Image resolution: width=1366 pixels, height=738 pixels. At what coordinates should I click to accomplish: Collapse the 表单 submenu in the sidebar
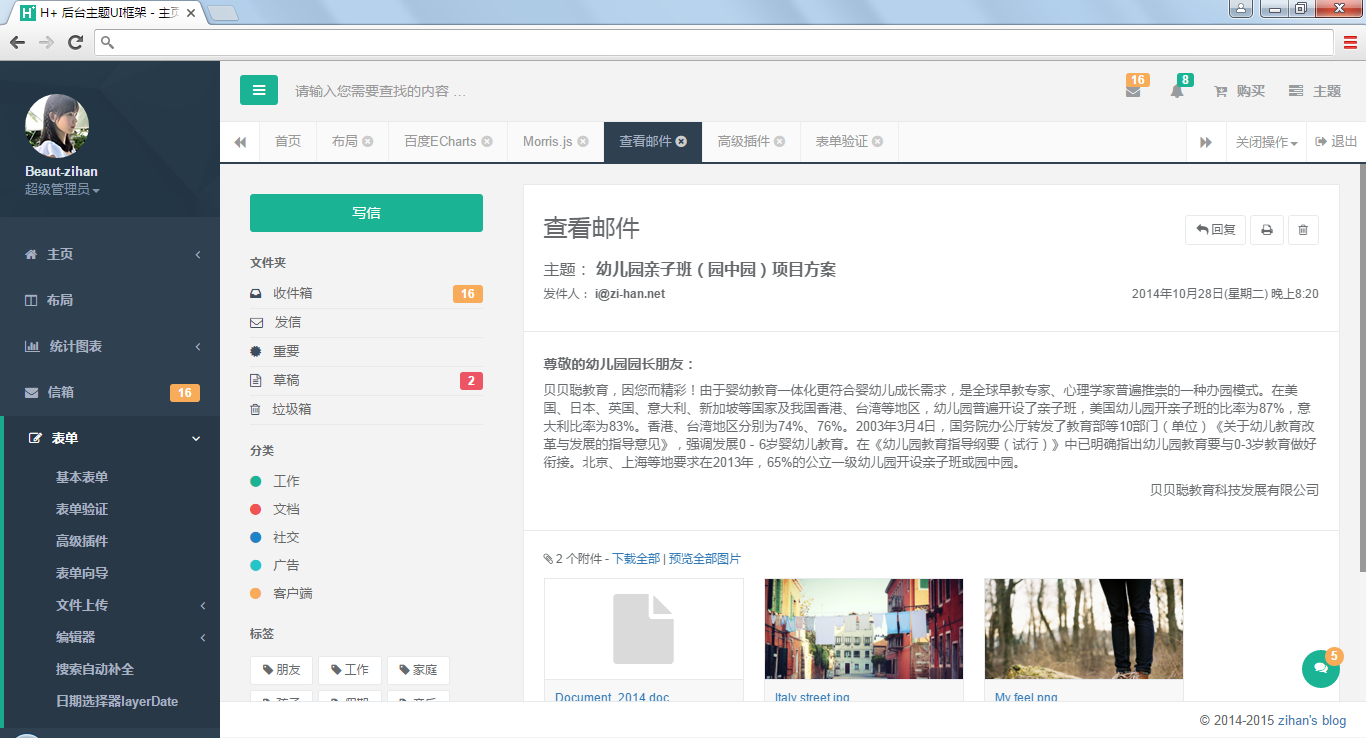pyautogui.click(x=110, y=438)
